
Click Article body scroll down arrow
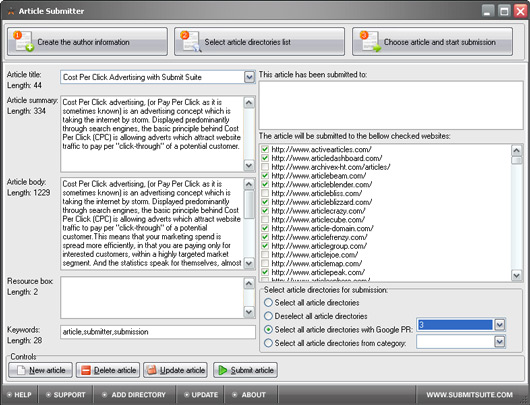[x=249, y=263]
